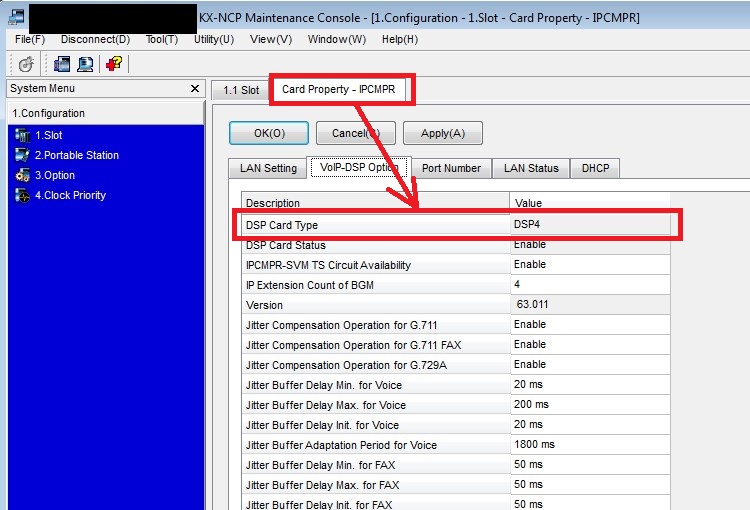
Task: Edit Jitter Buffer Delay Init. for Voice value
Action: click(590, 425)
